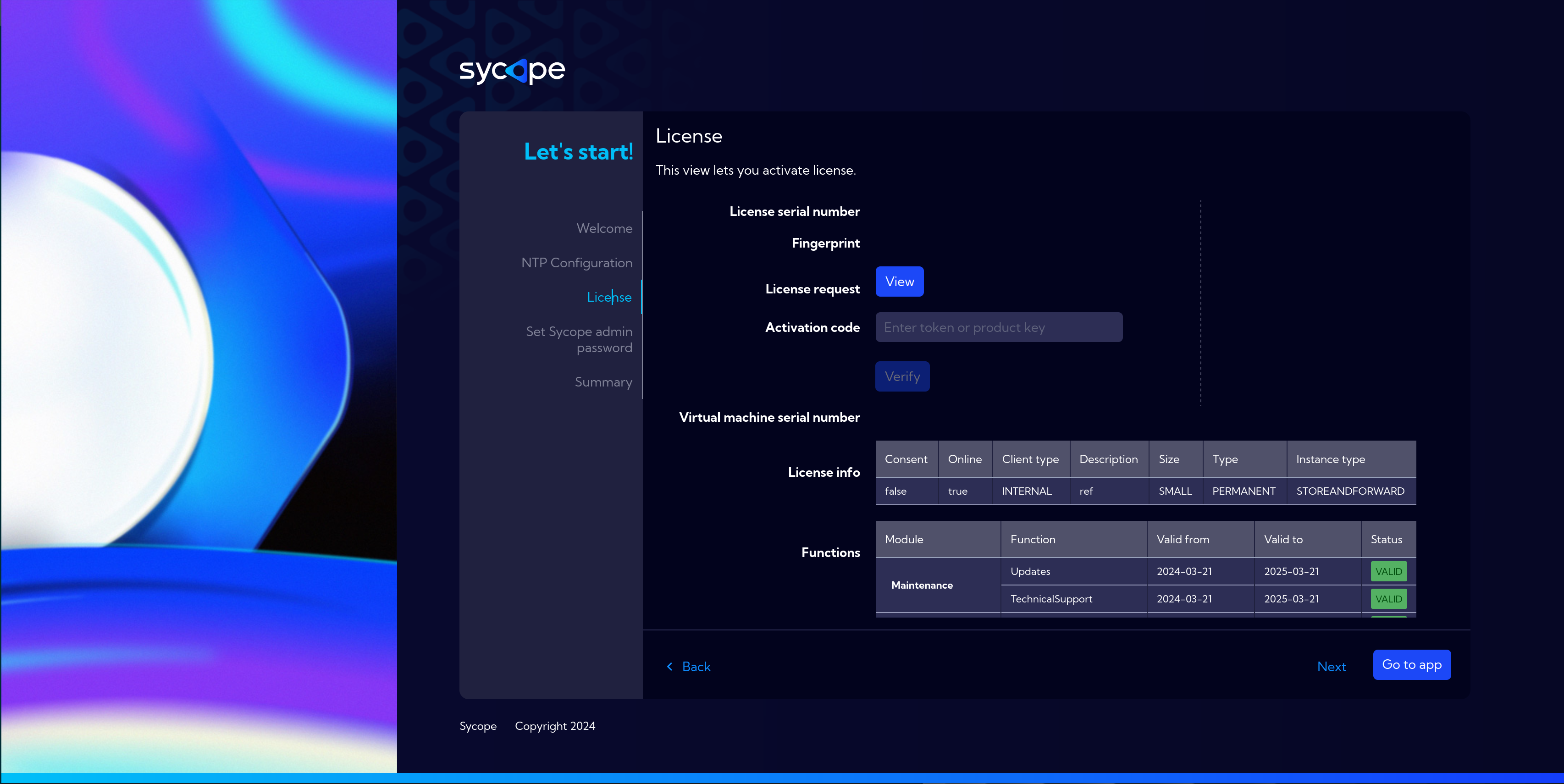Click the Let's start! heading
Viewport: 1564px width, 784px height.
pyautogui.click(x=578, y=152)
